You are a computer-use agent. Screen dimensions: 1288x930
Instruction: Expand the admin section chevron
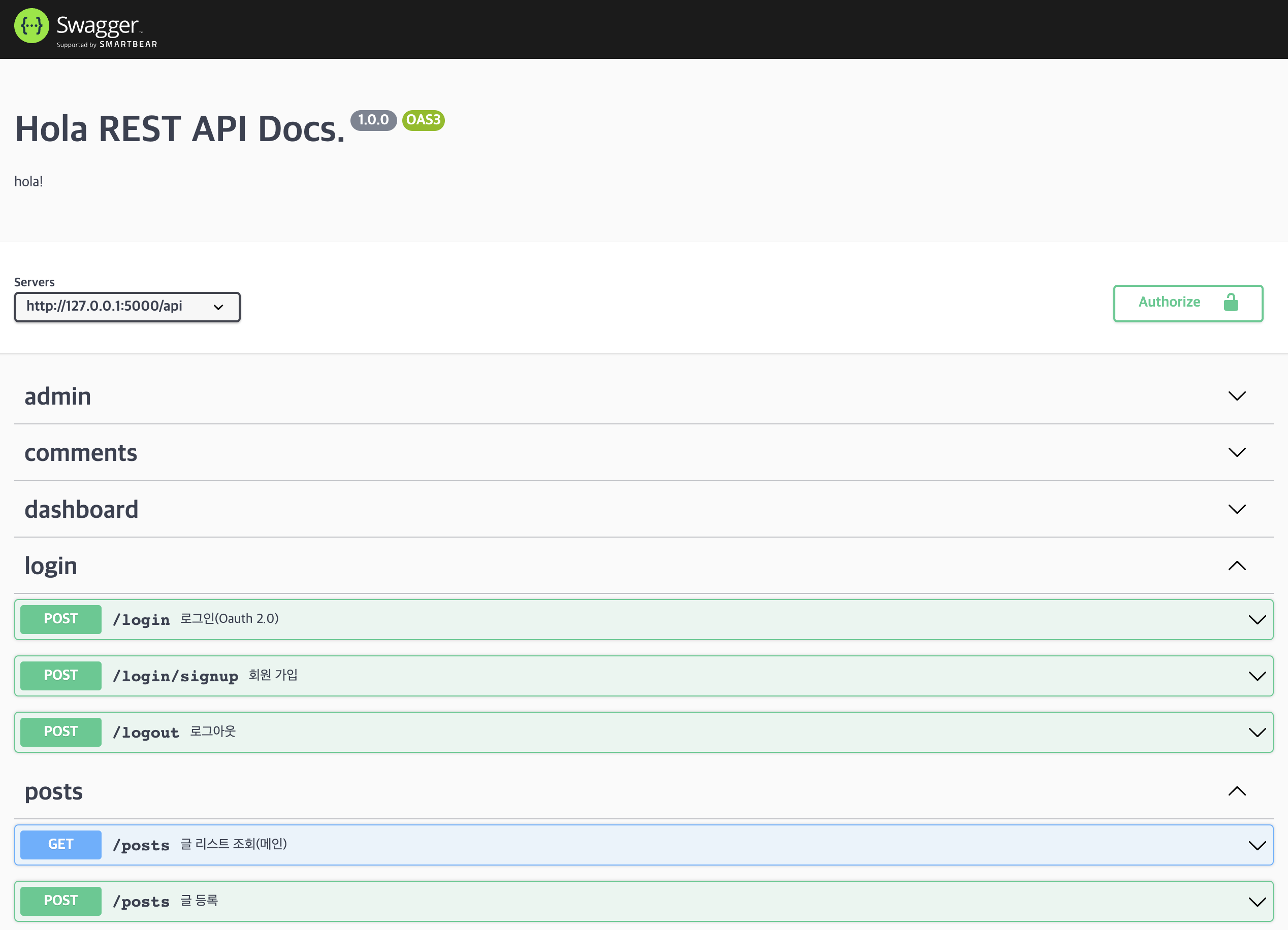tap(1236, 396)
